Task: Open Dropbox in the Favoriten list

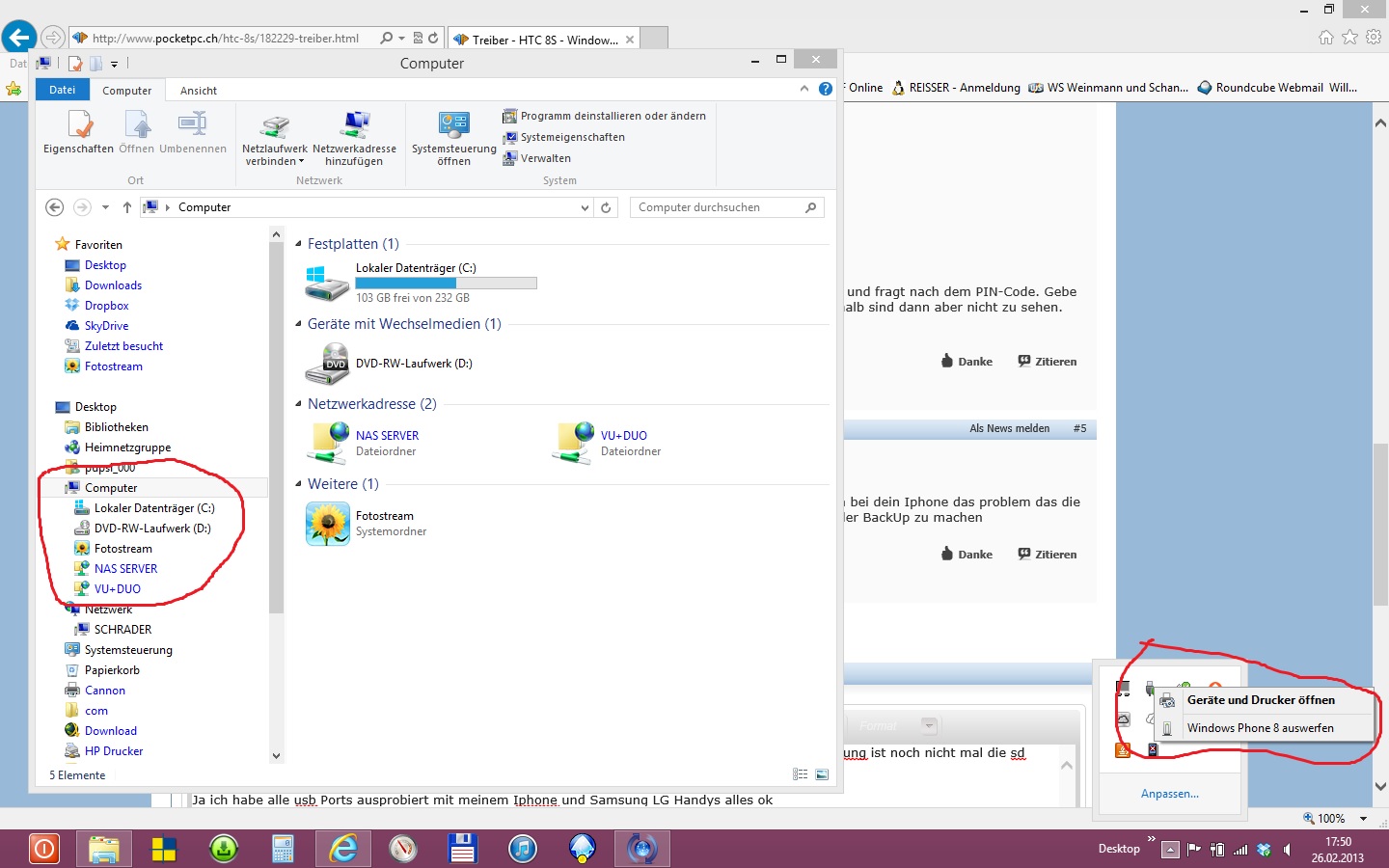Action: click(106, 306)
